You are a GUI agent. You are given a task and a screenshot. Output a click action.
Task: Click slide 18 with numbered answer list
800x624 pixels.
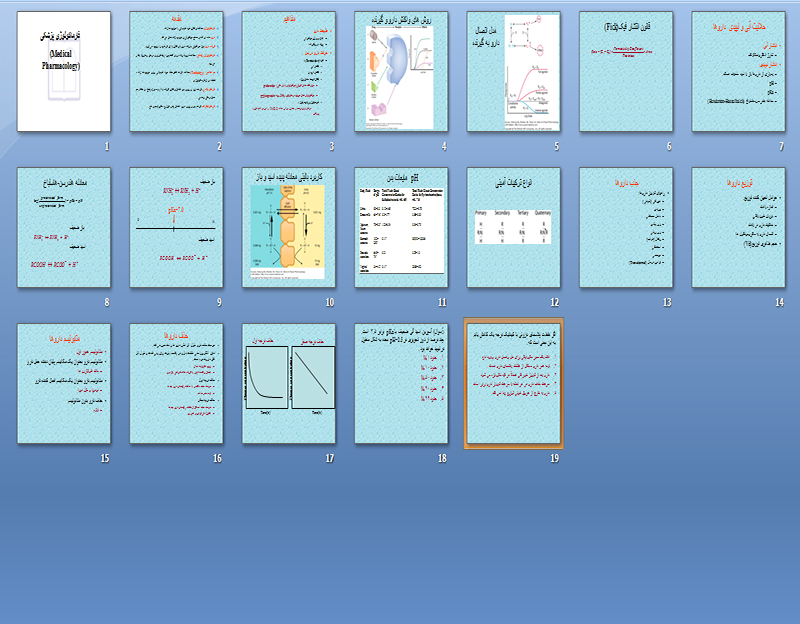tap(401, 384)
